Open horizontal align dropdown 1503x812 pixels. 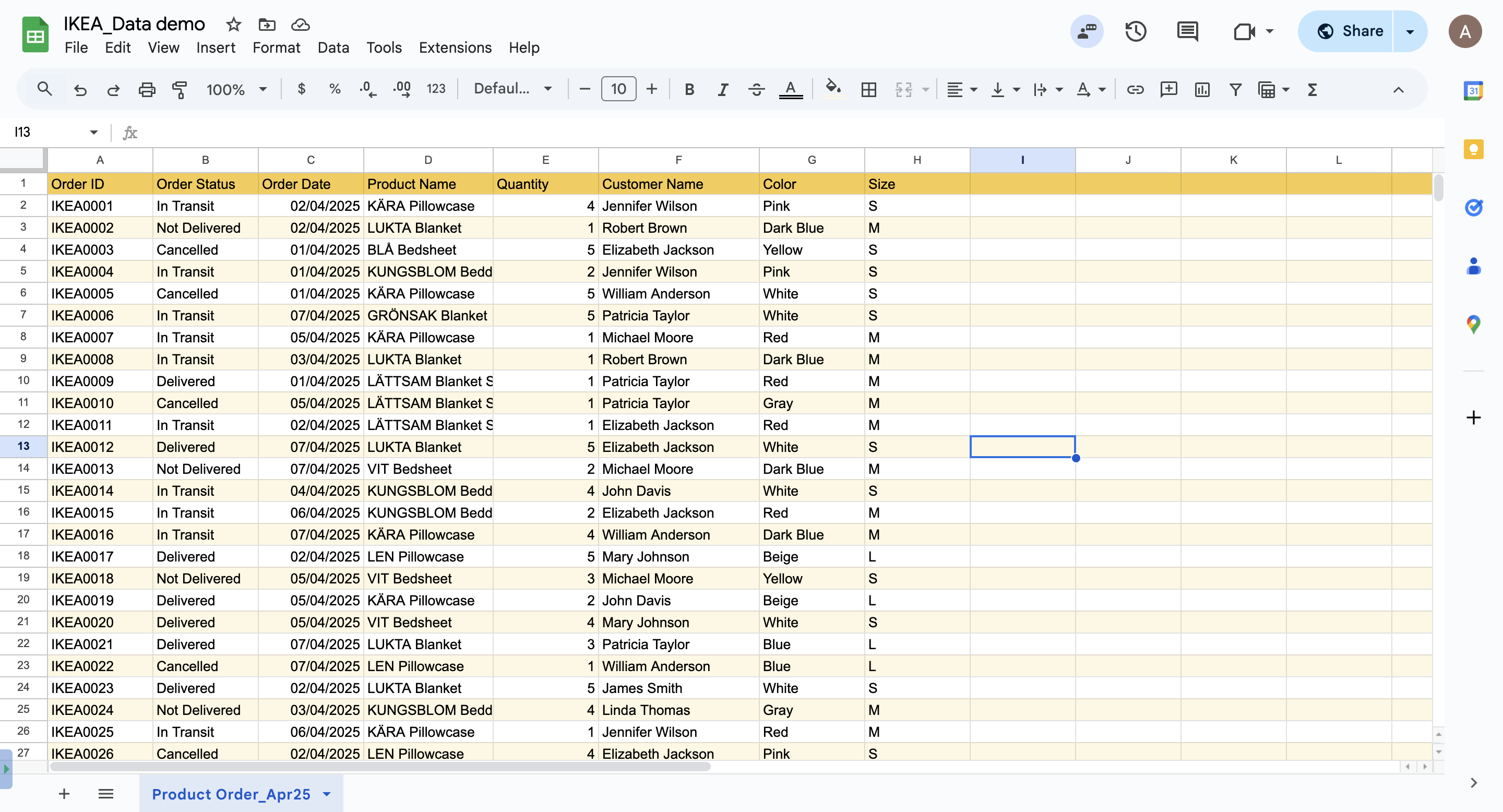(x=961, y=89)
